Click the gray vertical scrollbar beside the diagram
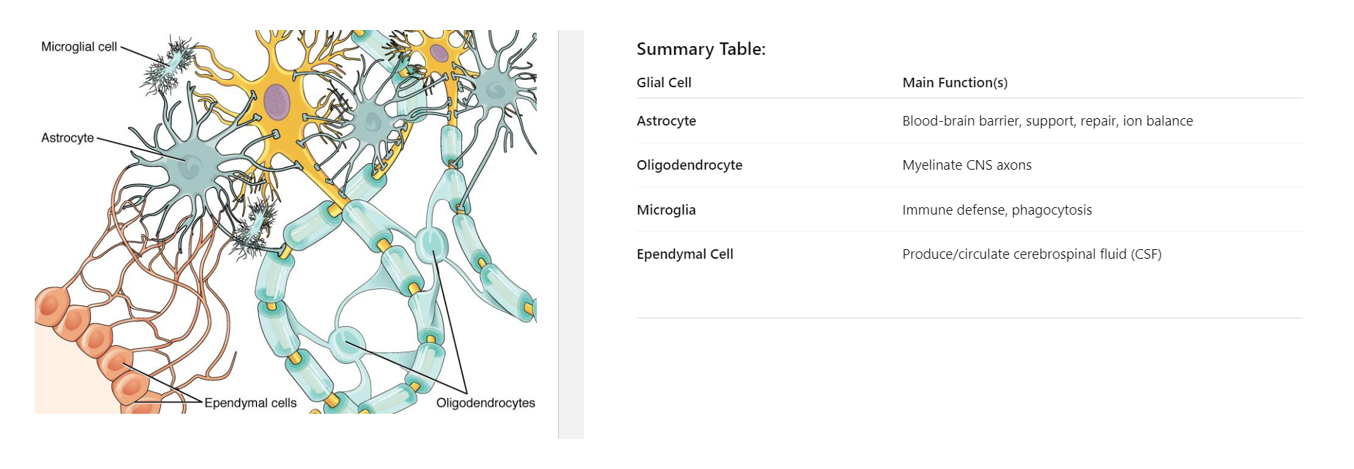Viewport: 1354px width, 469px height. (571, 234)
